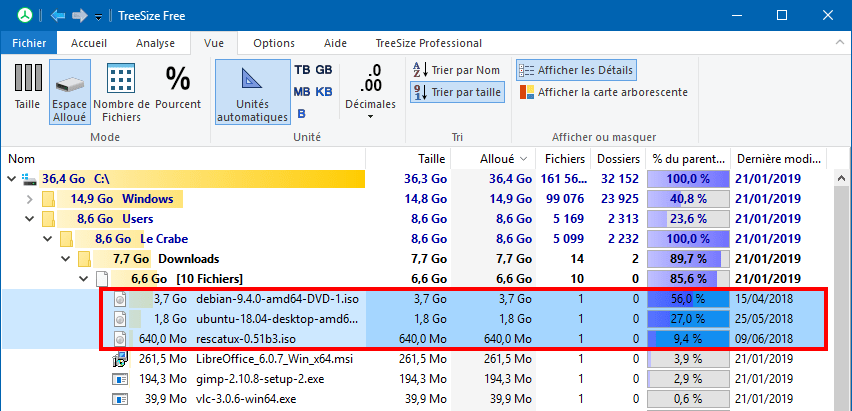Show Afficher la carte arborescente
The image size is (852, 411).
(604, 92)
